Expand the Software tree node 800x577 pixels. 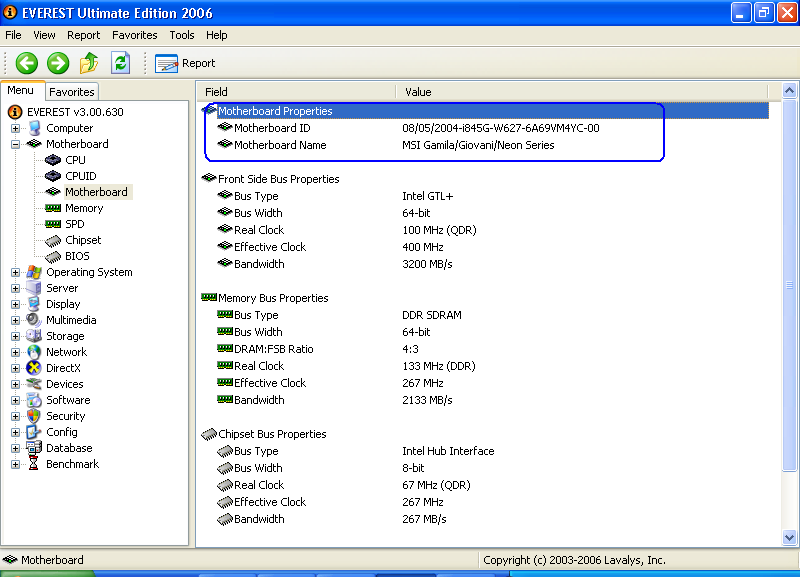coord(15,400)
